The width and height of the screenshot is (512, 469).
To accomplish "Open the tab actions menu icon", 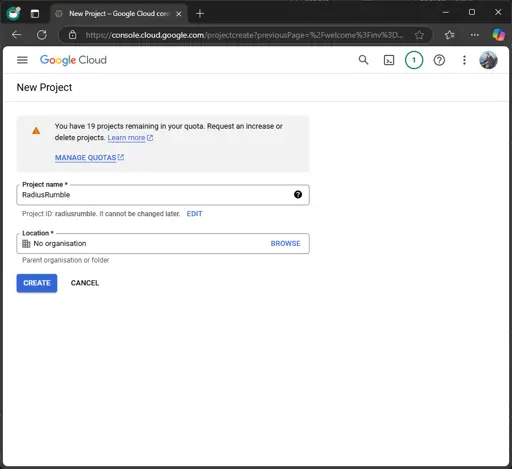I will 35,14.
